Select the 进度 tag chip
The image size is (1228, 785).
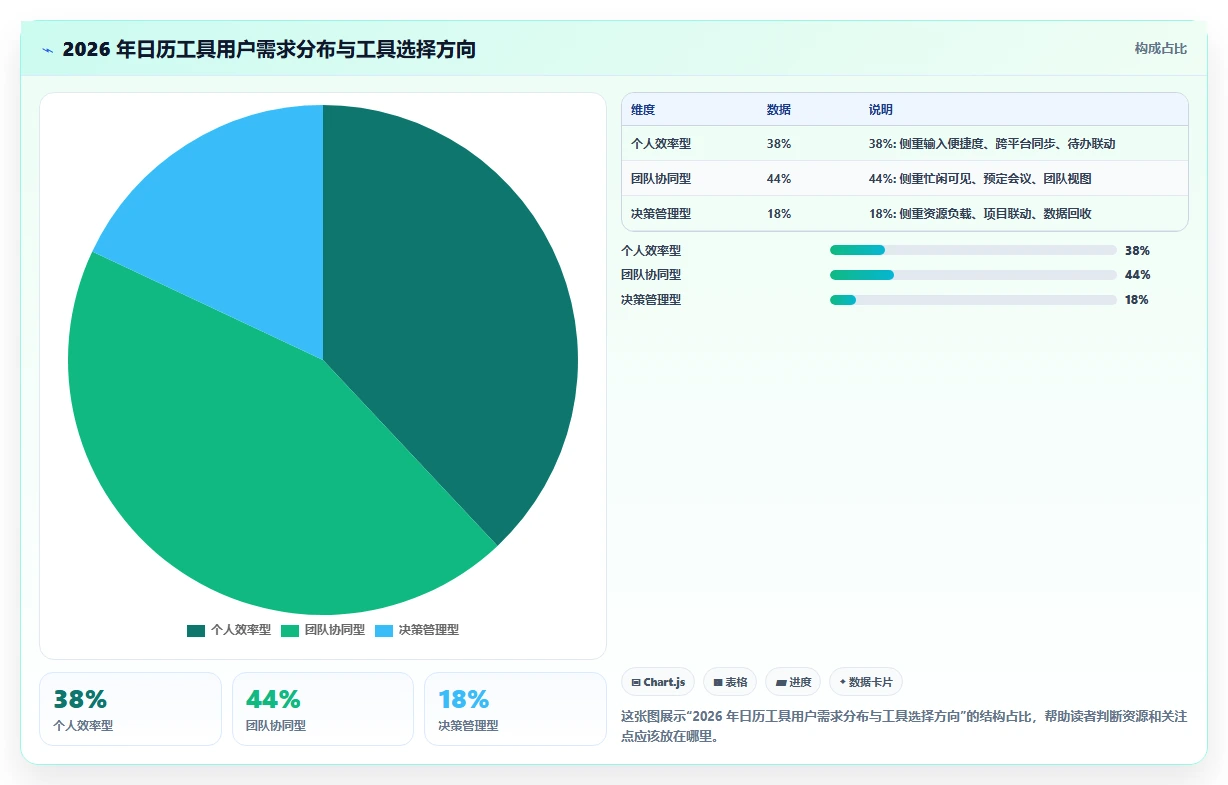point(793,682)
